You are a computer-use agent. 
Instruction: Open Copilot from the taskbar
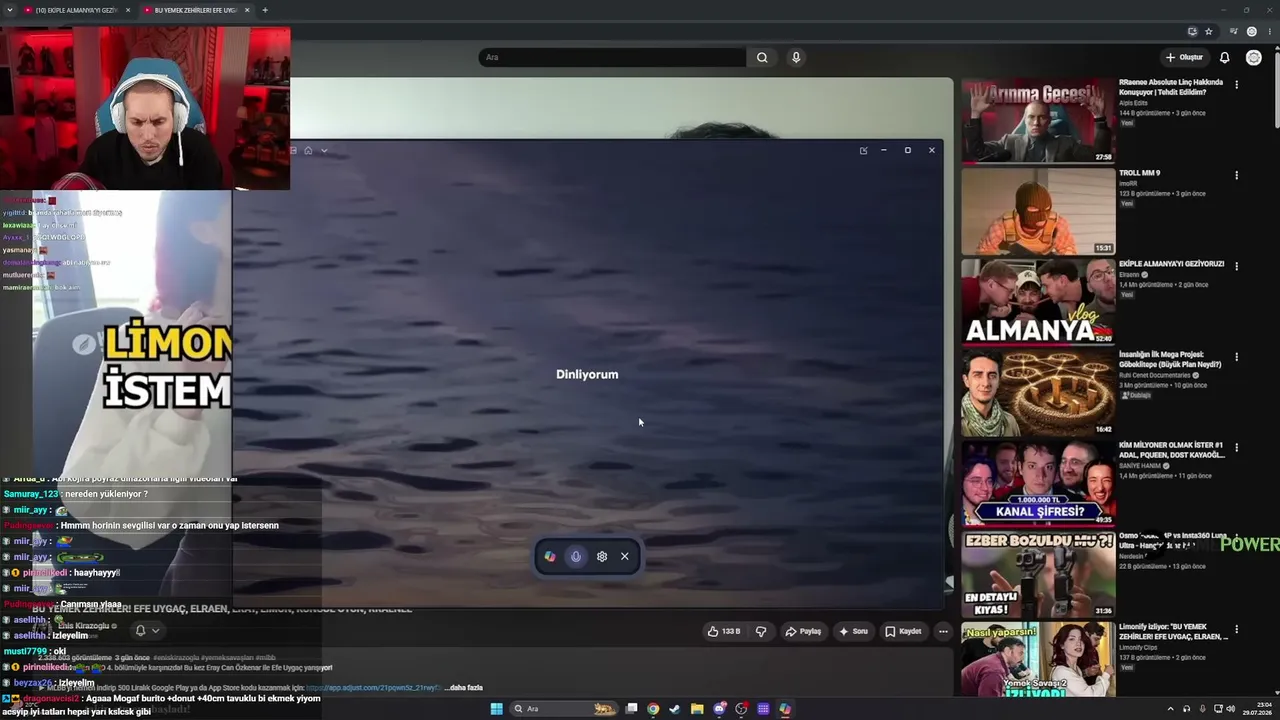pos(785,709)
